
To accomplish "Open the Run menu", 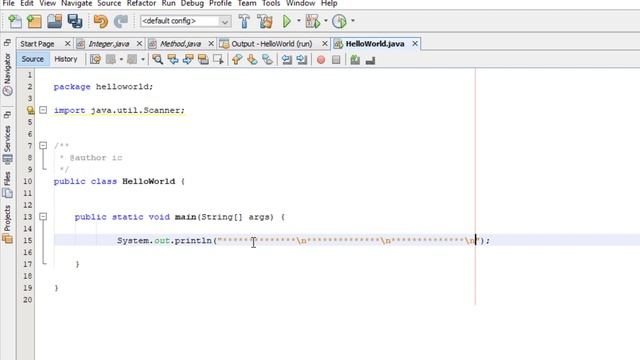I will (169, 3).
